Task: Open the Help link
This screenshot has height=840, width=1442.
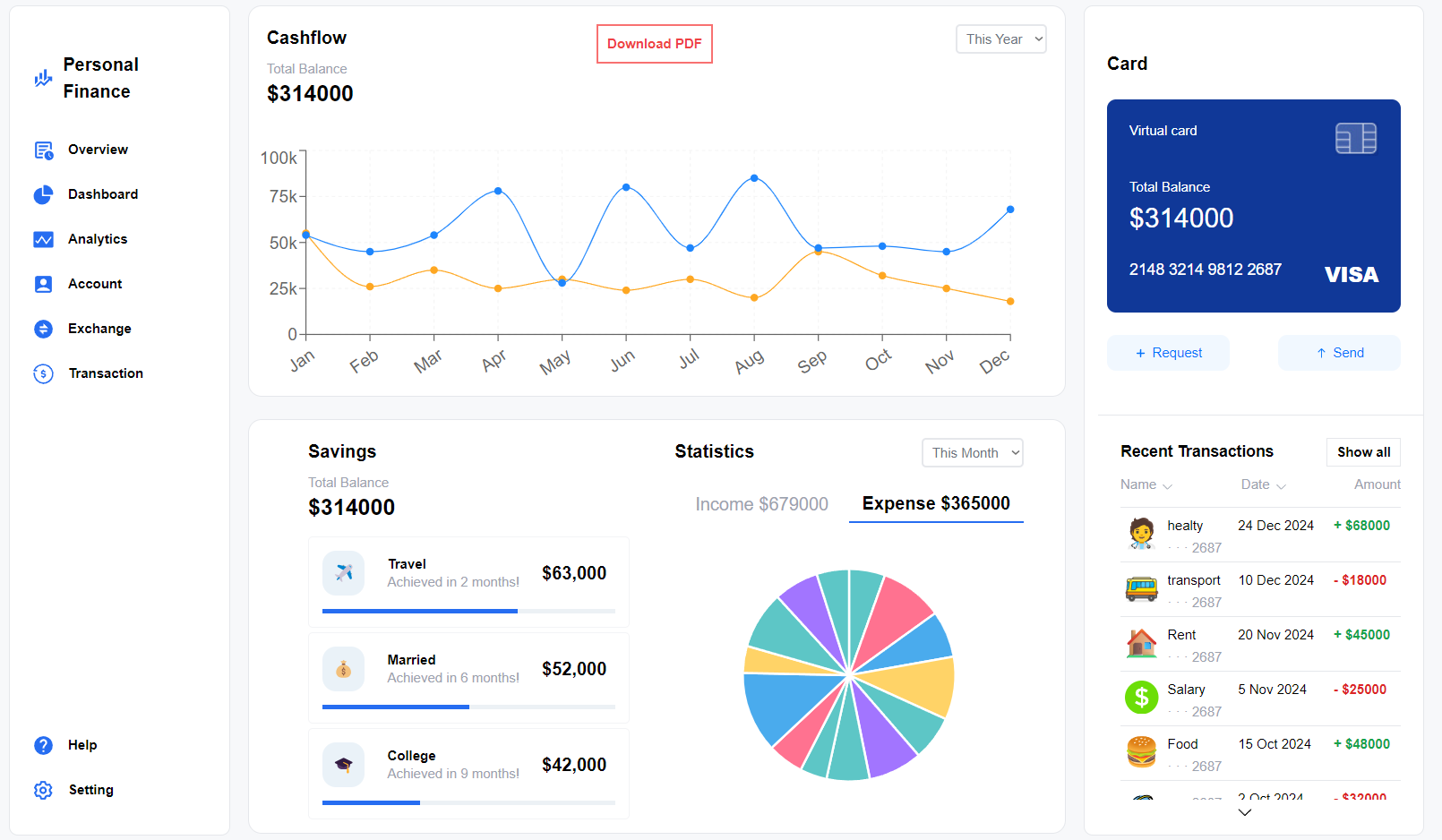Action: coord(82,745)
